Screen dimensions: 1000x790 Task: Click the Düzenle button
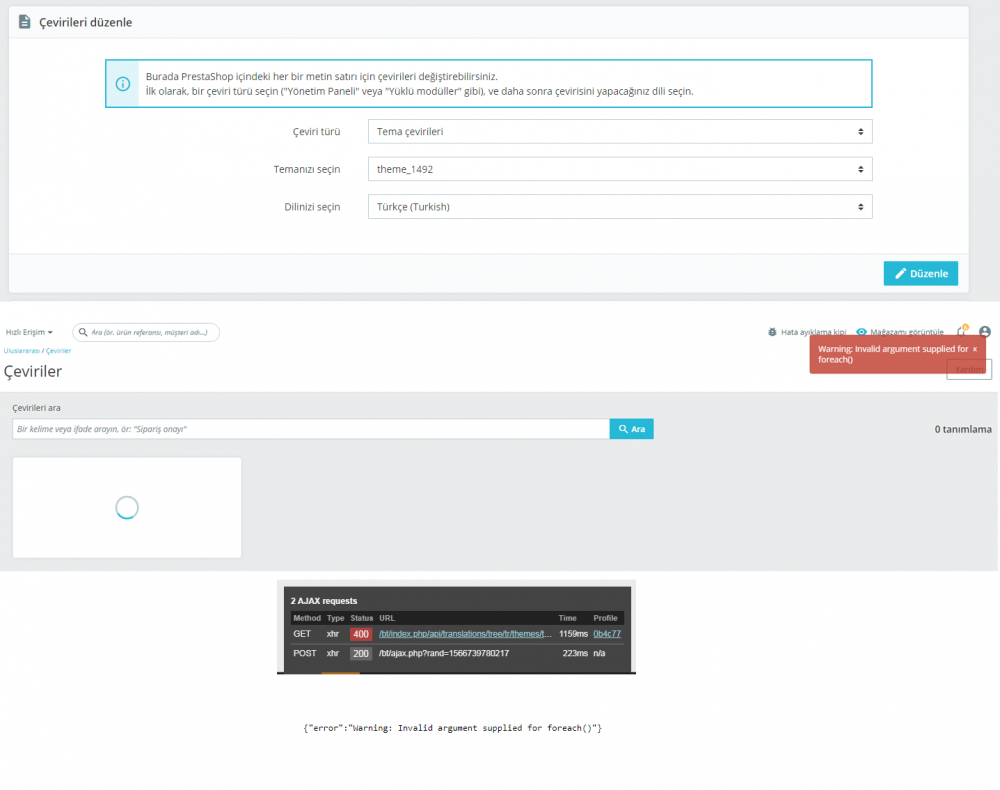(920, 274)
